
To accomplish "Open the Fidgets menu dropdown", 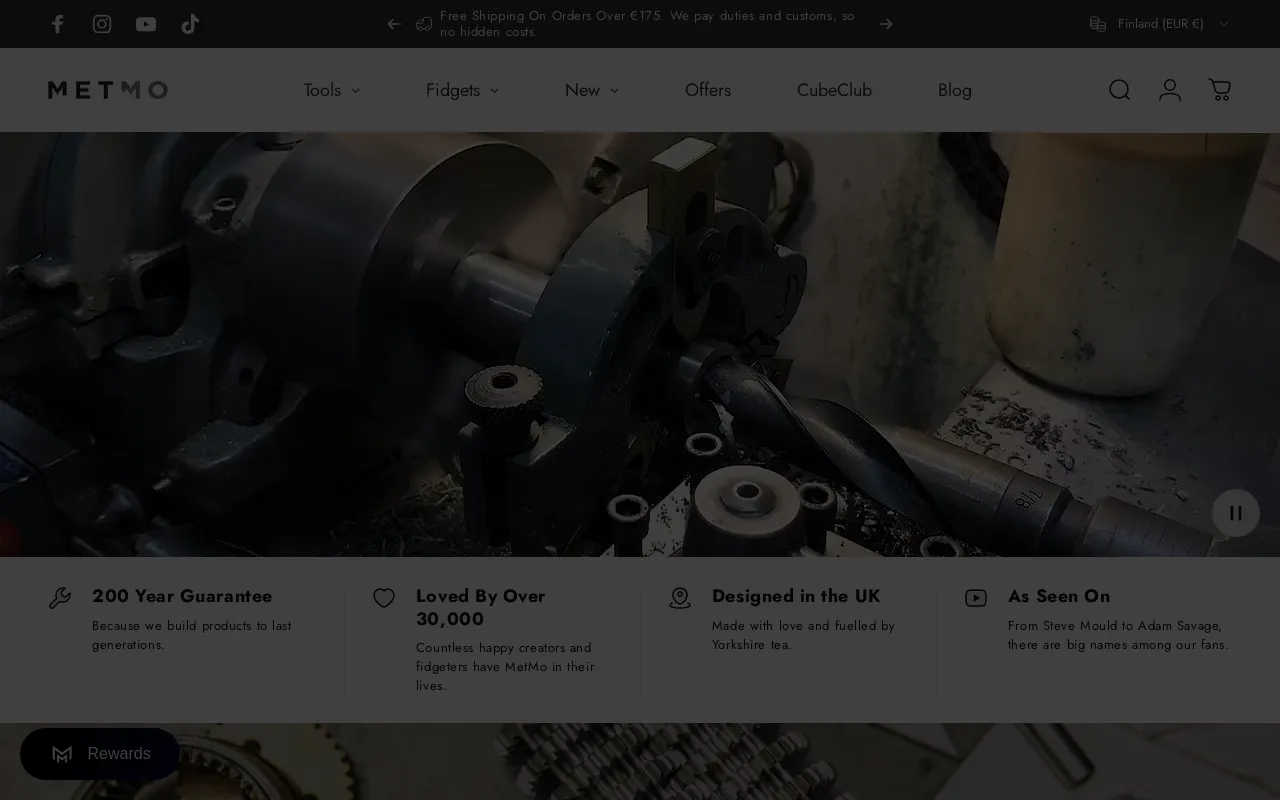I will tap(461, 90).
